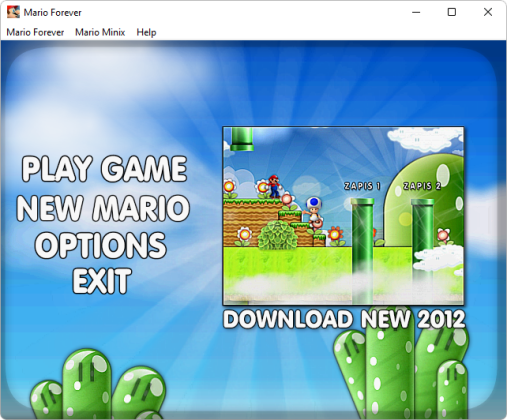Click the blue-spotted Toad character
The image size is (507, 420).
(x=314, y=211)
